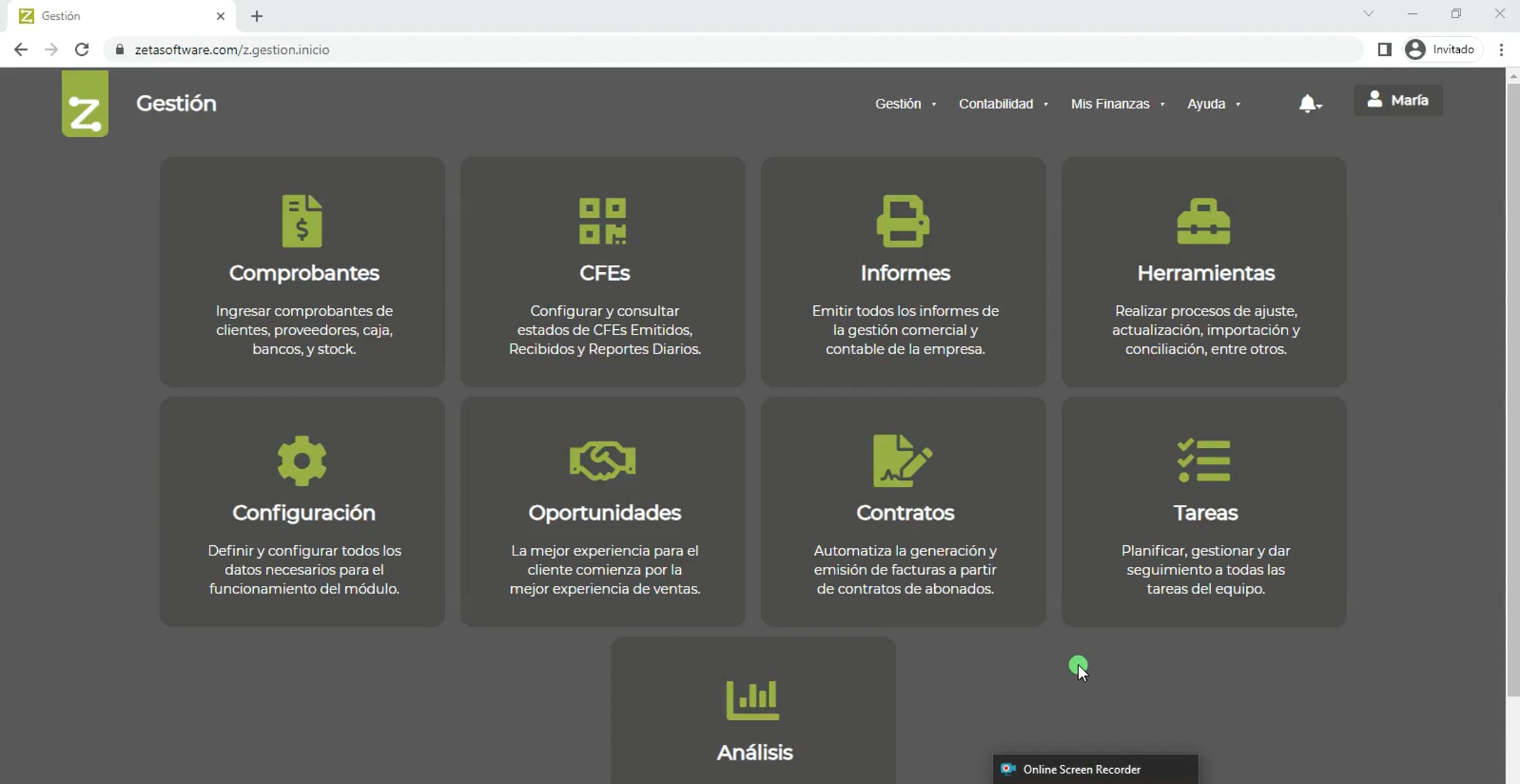Click description 'Ingresar comprobantes de clientes, proveedores'

coord(304,330)
